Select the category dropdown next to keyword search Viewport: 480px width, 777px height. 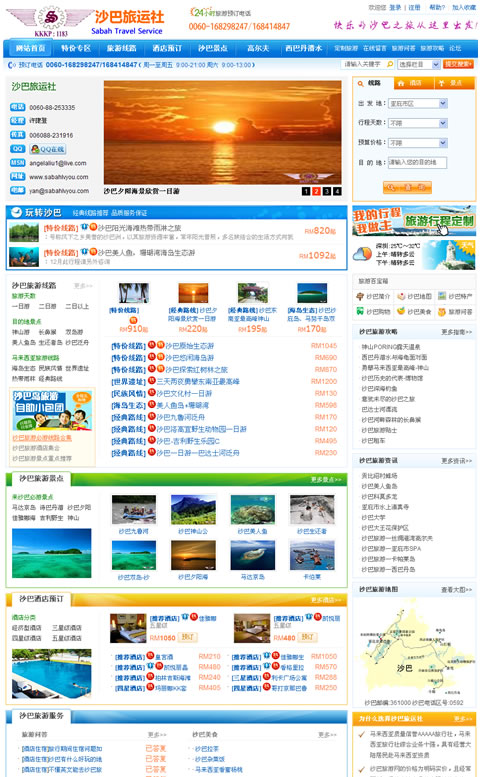(x=419, y=64)
